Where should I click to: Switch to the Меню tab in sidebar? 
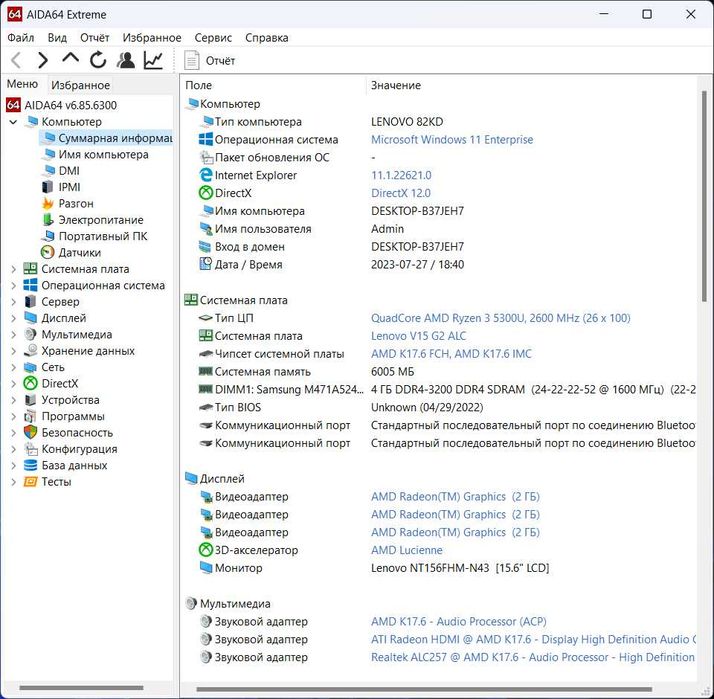point(22,84)
